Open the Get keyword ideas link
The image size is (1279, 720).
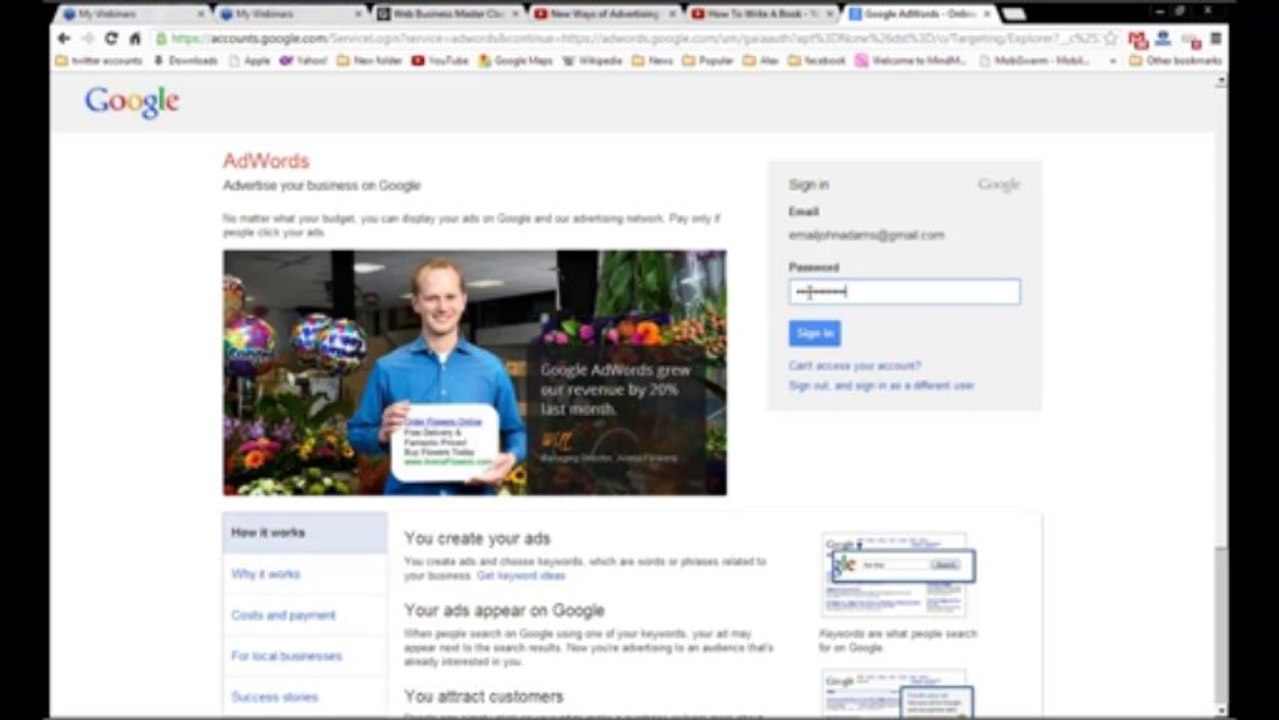[521, 576]
